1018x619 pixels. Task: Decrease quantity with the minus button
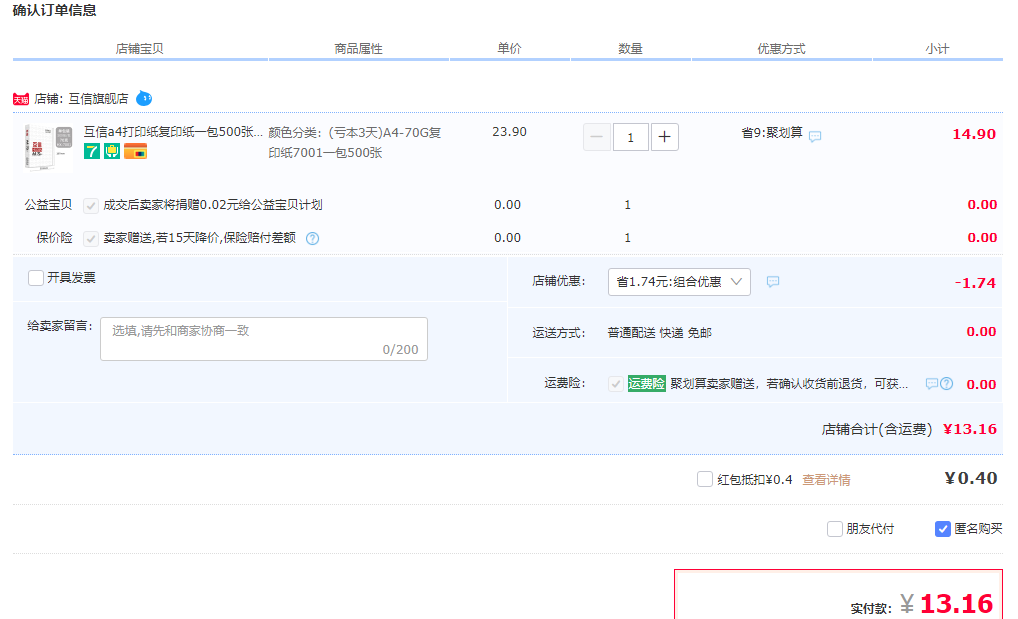(x=596, y=137)
